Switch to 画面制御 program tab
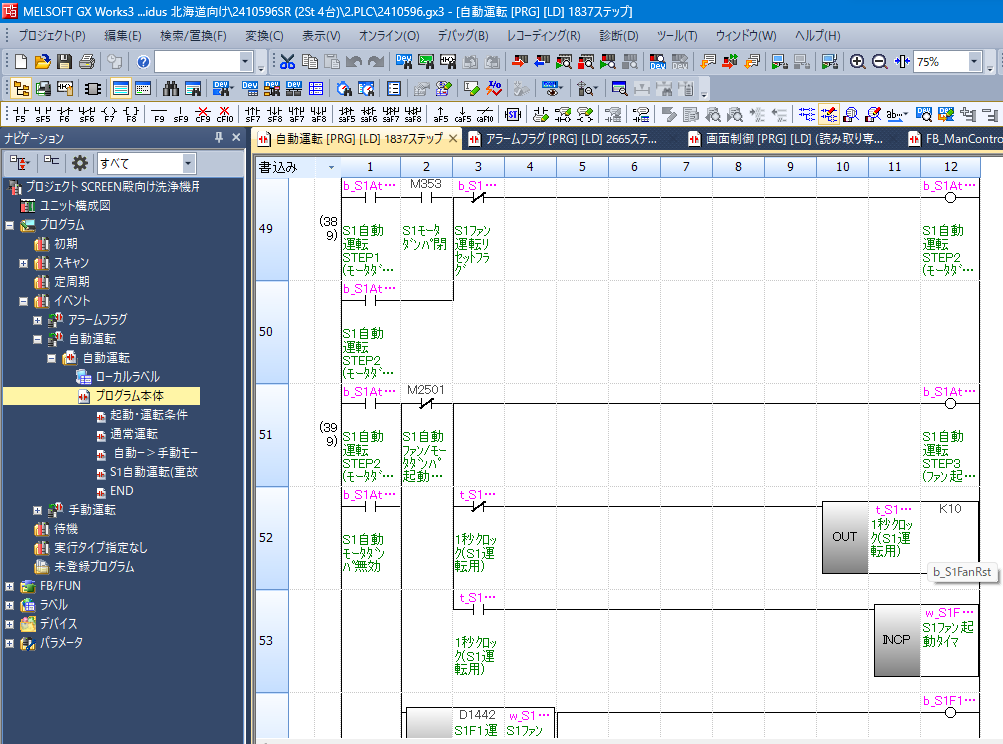This screenshot has width=1003, height=744. tap(793, 139)
